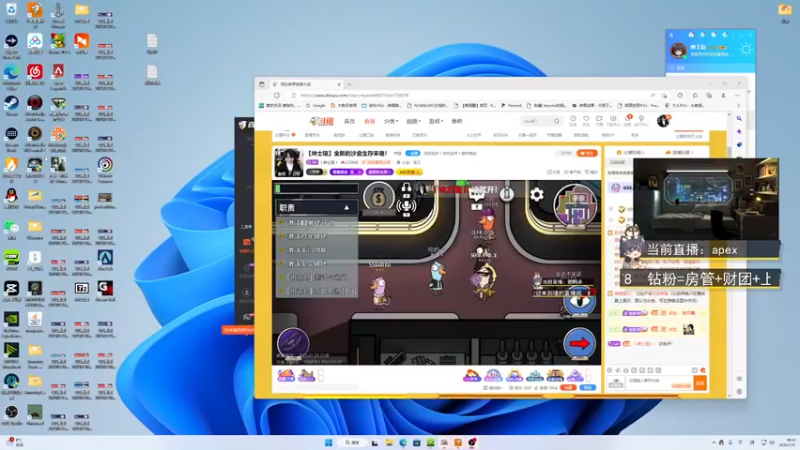Open the first gift icon below the player
800x450 pixels.
tap(286, 376)
